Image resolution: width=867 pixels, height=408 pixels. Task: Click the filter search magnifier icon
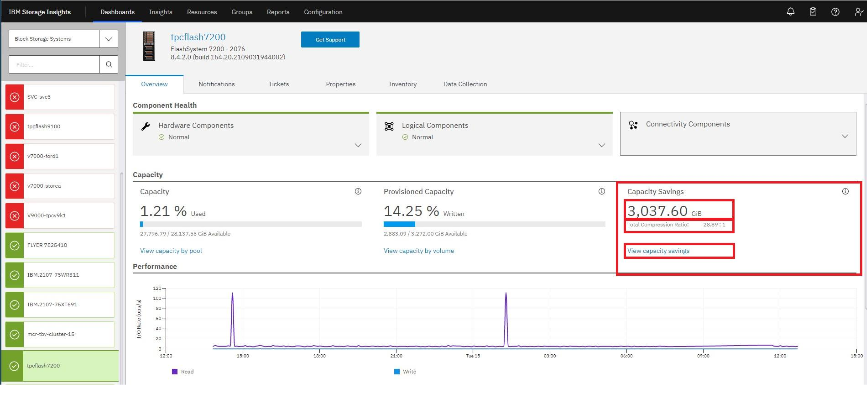click(x=110, y=64)
